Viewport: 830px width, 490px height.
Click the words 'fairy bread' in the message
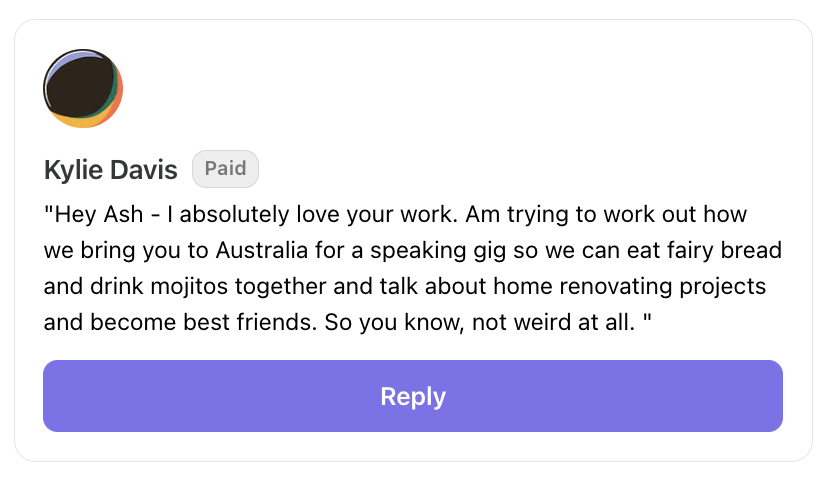pos(727,251)
